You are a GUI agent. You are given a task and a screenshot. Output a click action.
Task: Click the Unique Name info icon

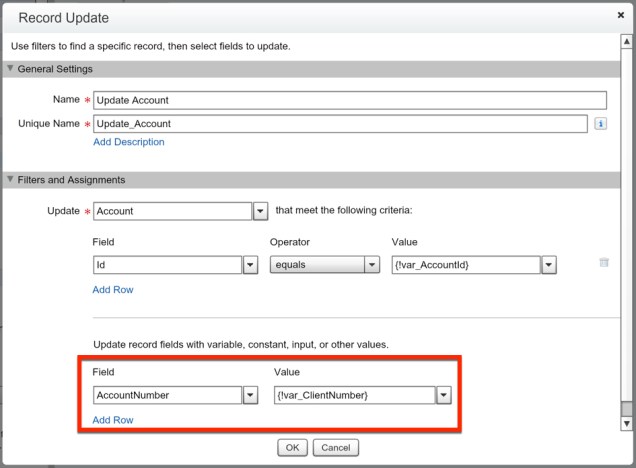[x=601, y=124]
